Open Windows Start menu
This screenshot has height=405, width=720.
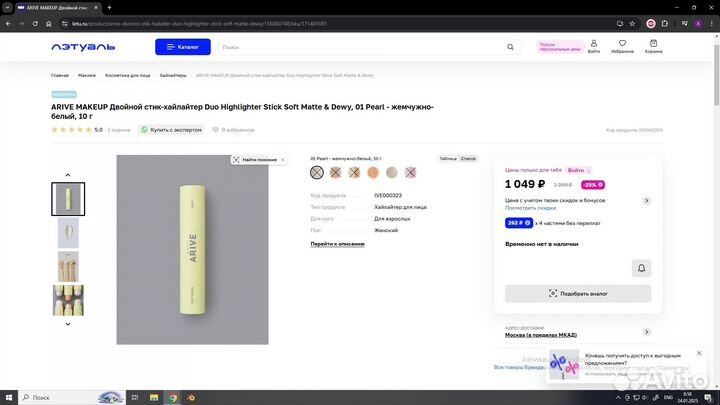(9, 397)
